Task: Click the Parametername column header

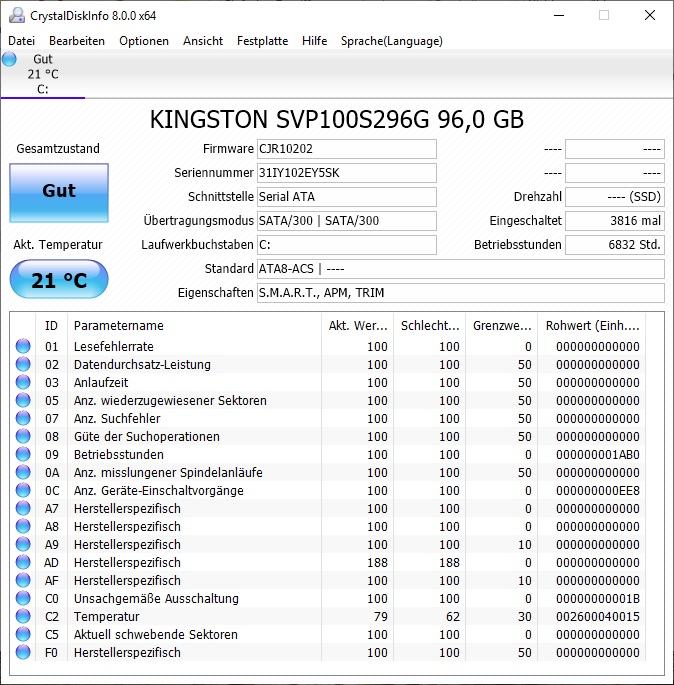Action: [195, 326]
